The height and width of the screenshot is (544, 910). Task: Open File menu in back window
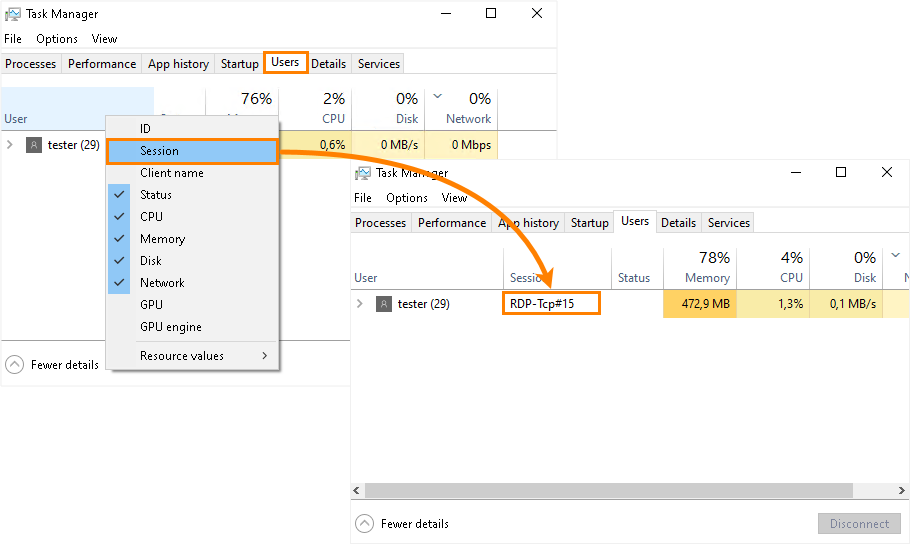pyautogui.click(x=13, y=39)
